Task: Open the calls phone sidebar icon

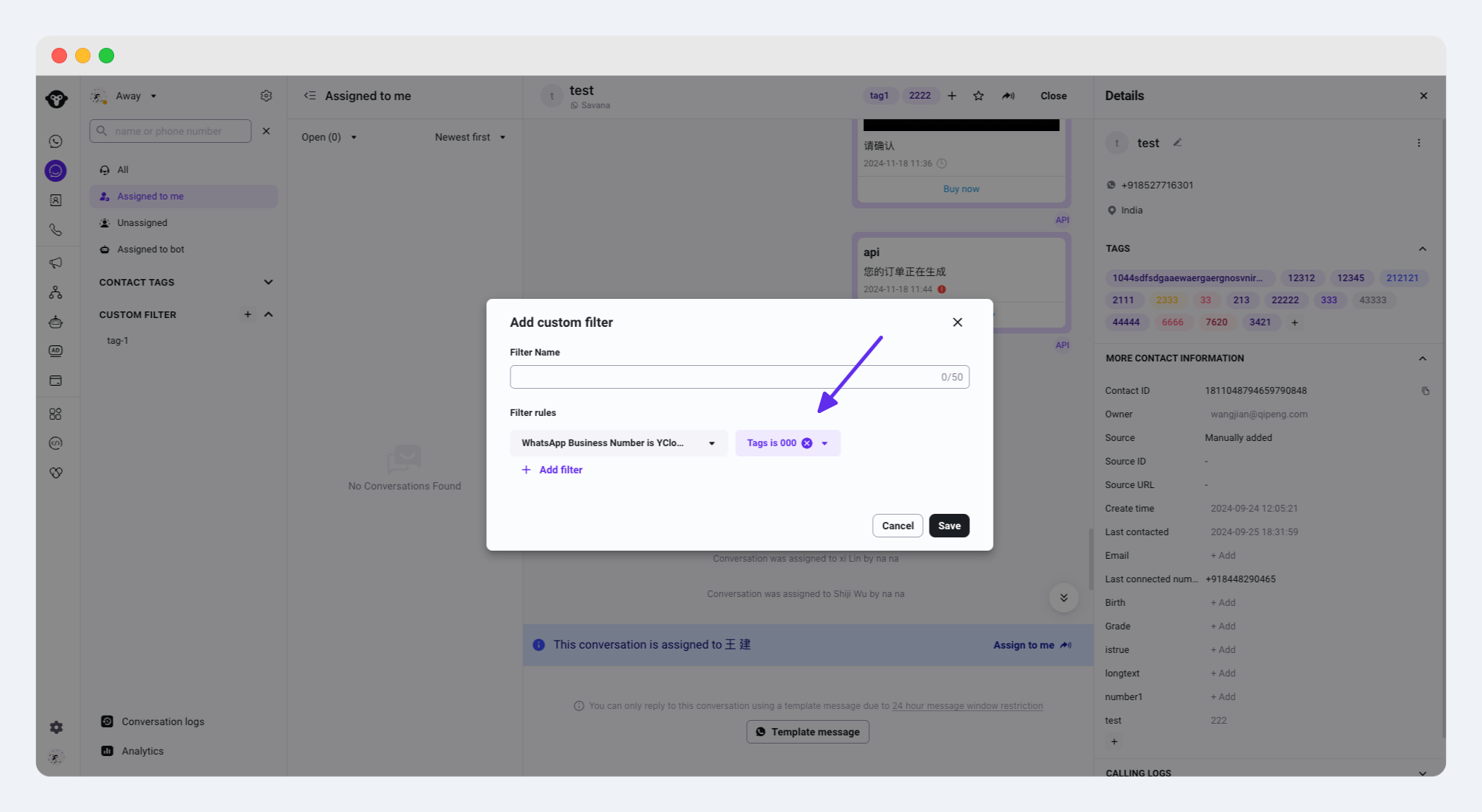Action: [55, 230]
